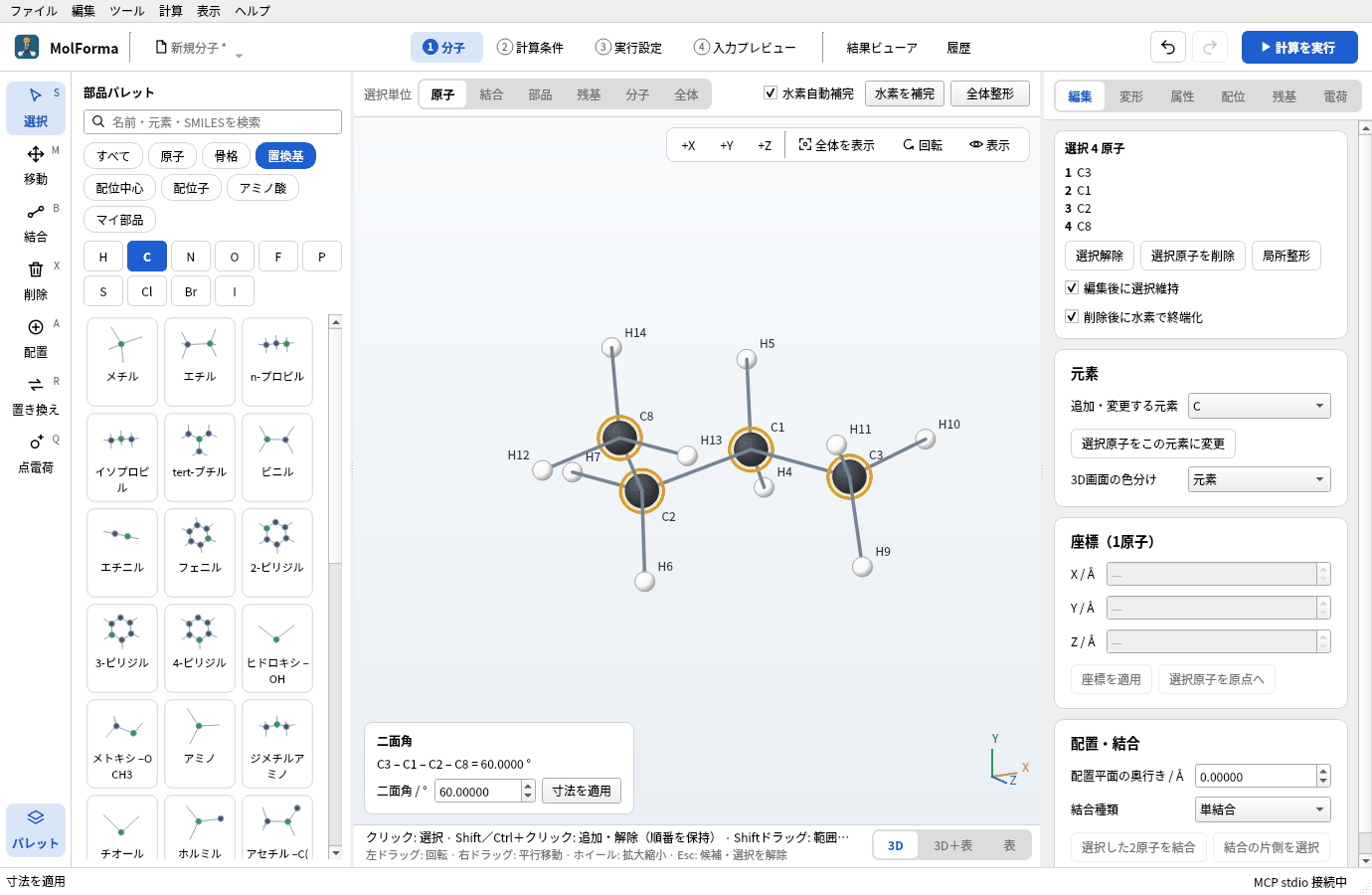Click the 選択解除 button
This screenshot has width=1372, height=895.
(1100, 256)
